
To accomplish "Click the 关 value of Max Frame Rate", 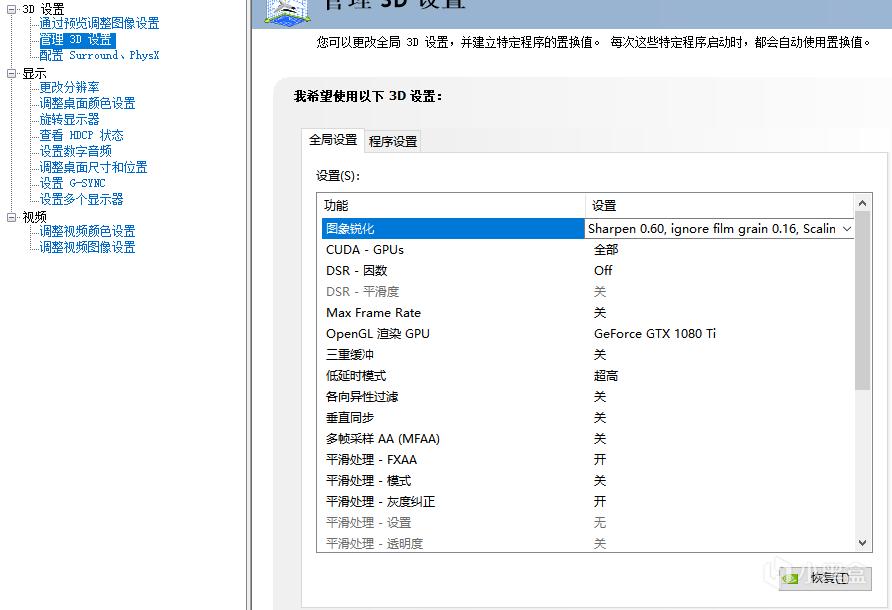I will point(600,313).
